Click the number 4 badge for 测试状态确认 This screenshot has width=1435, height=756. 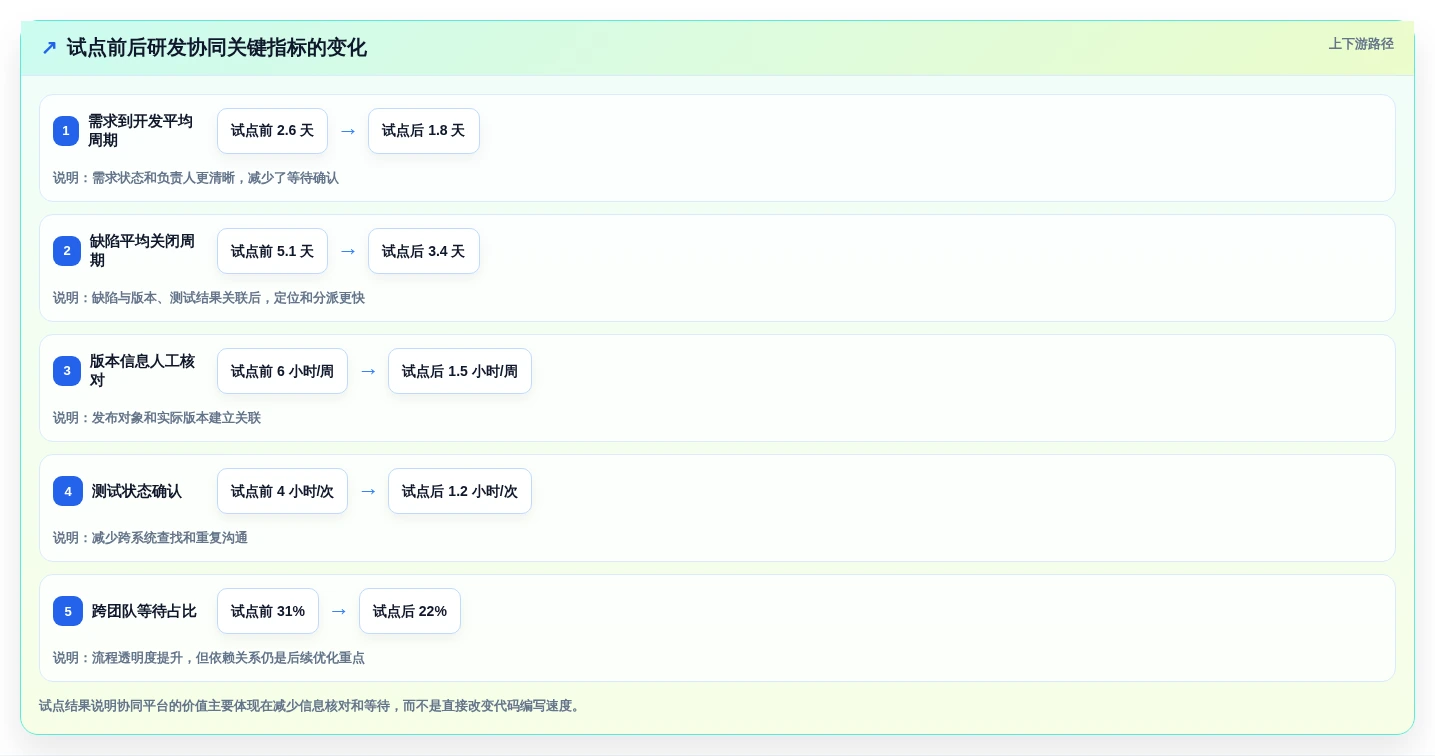[68, 491]
